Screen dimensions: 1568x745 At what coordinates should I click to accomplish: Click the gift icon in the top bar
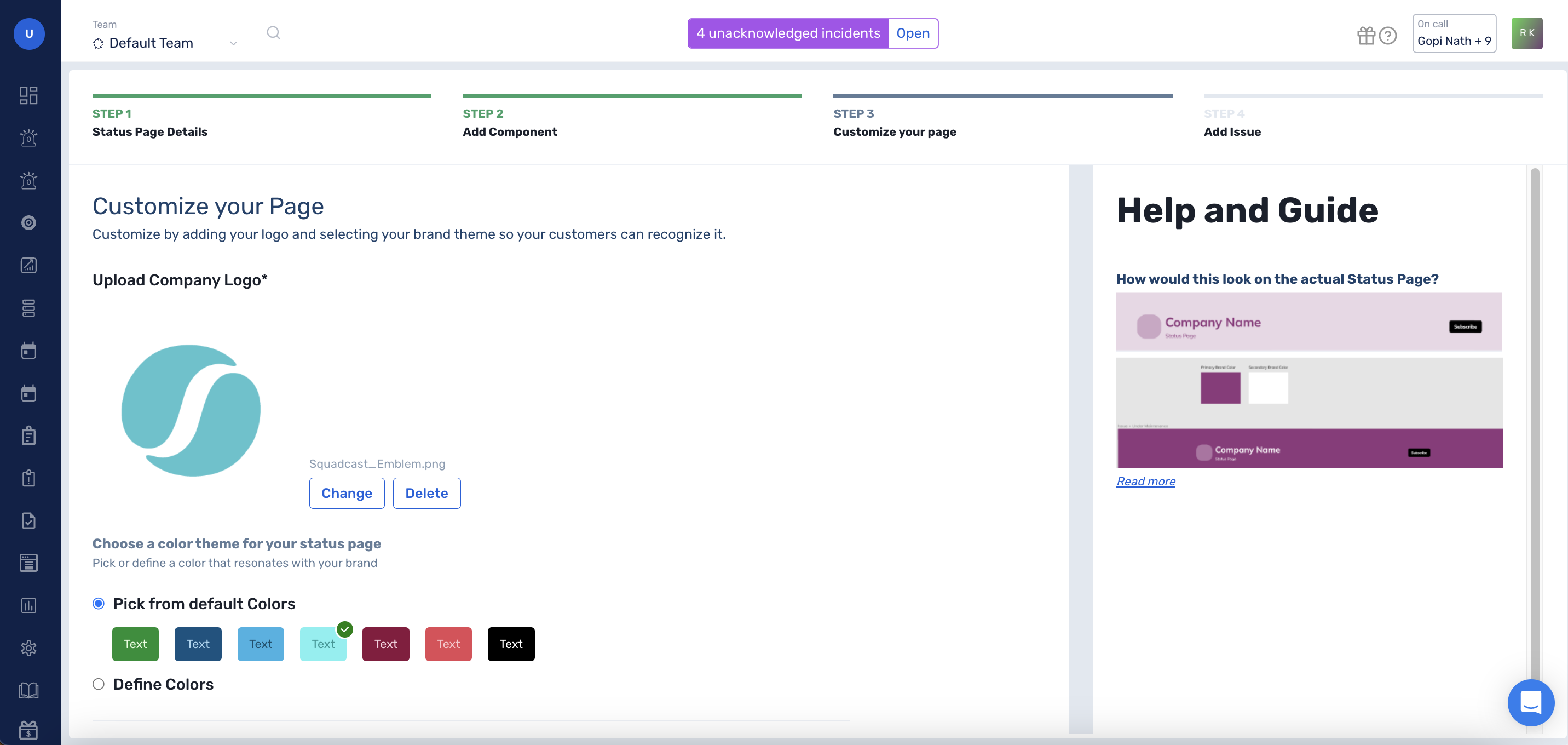[1365, 35]
